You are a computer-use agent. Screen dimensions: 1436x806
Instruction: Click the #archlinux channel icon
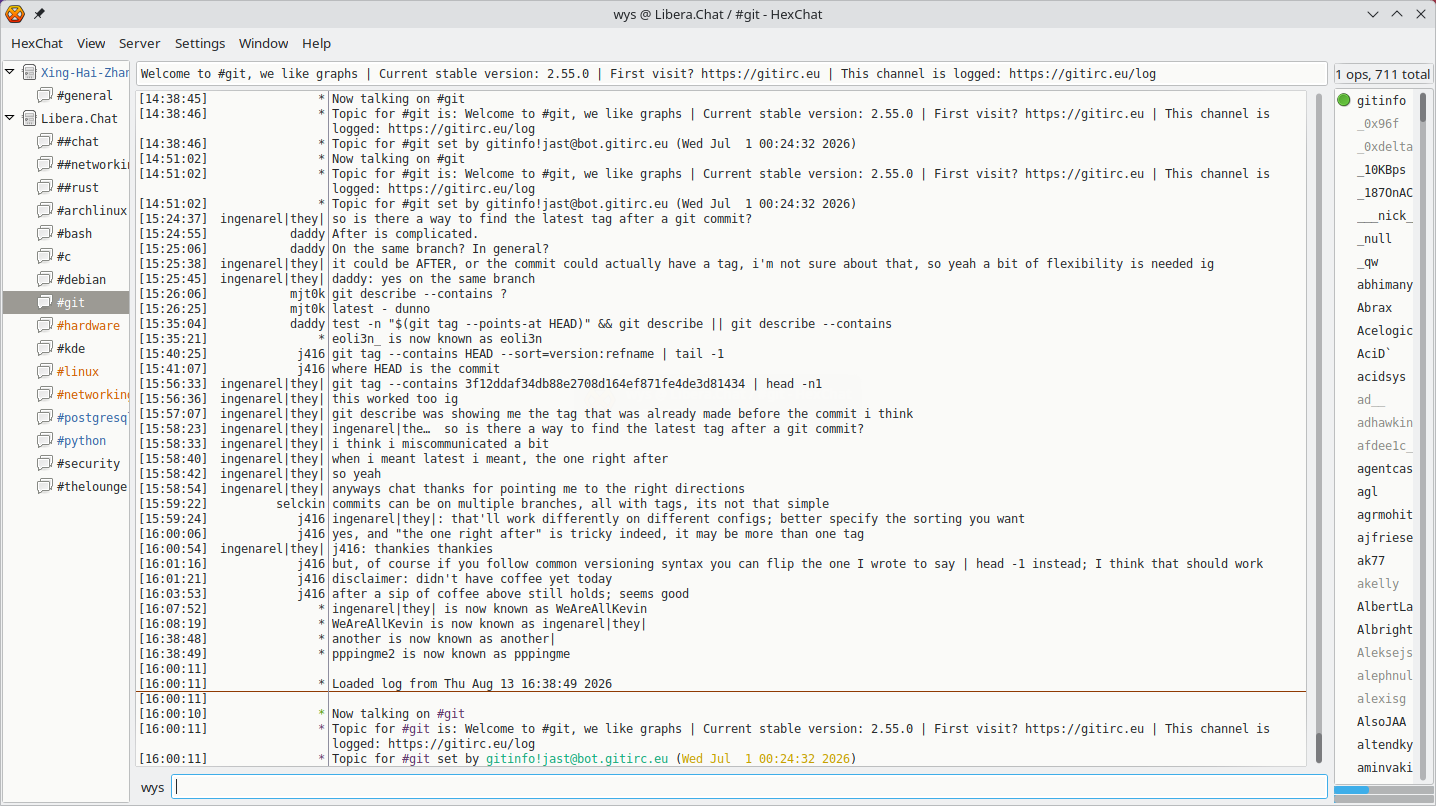click(x=44, y=210)
